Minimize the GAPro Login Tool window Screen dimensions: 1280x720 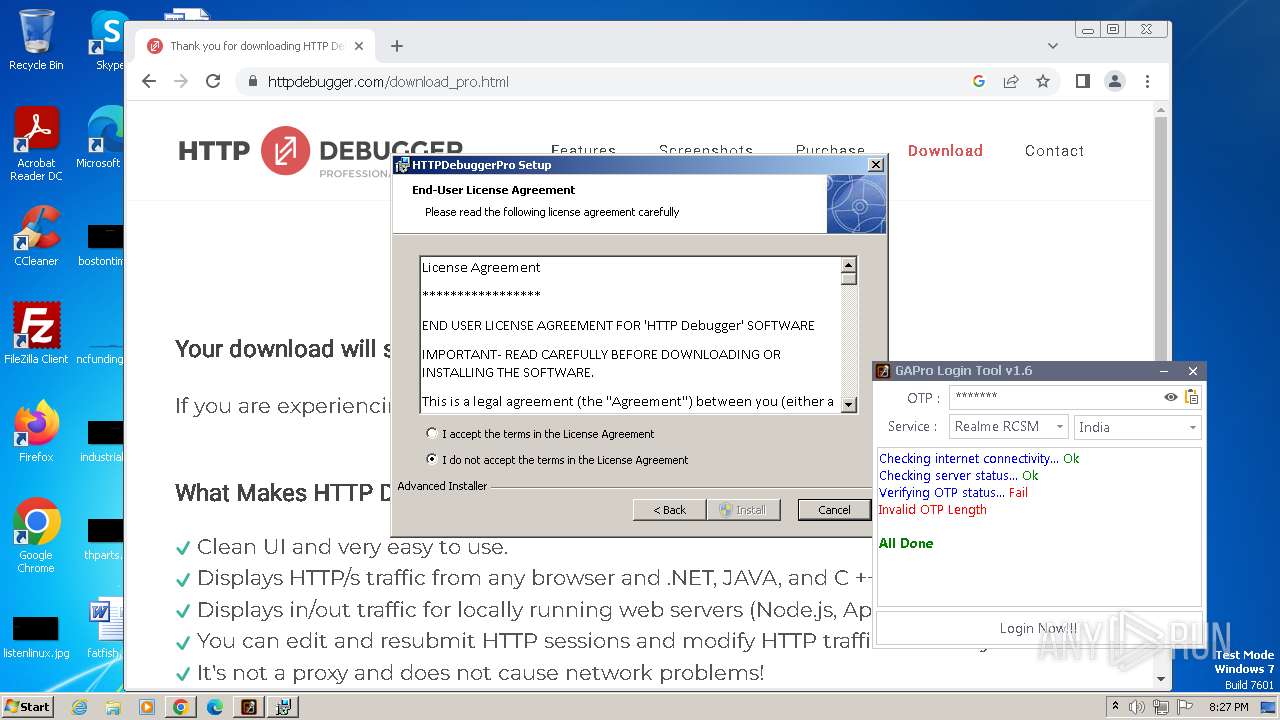(x=1165, y=371)
